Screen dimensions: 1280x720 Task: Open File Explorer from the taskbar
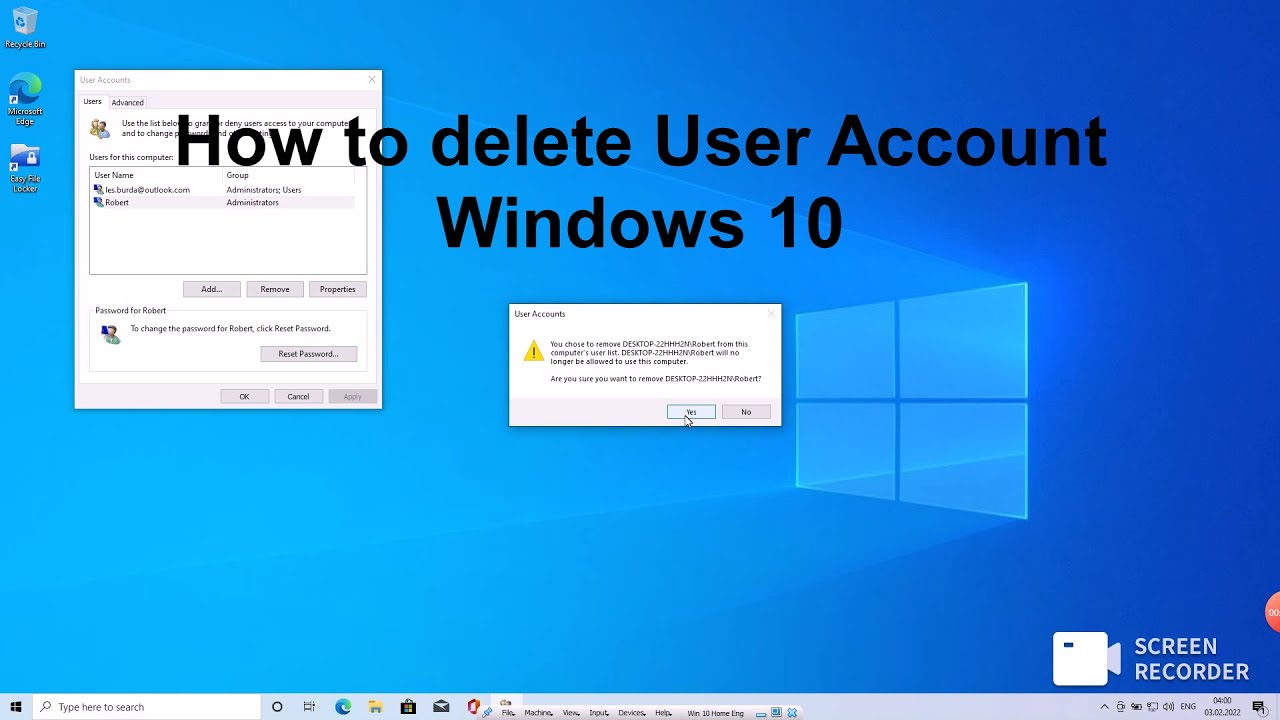(375, 707)
